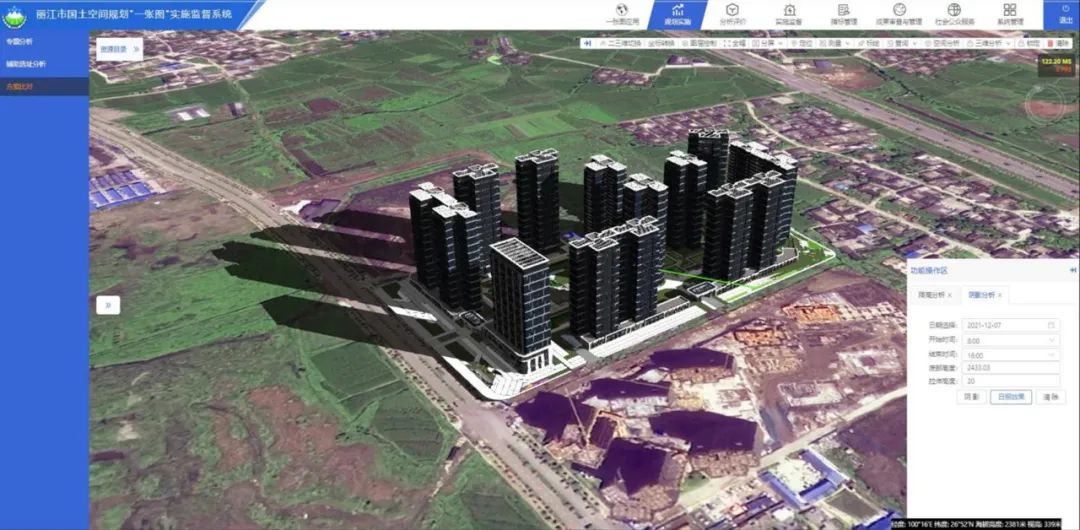Click the system logo in the header
This screenshot has width=1080, height=530.
[x=14, y=15]
